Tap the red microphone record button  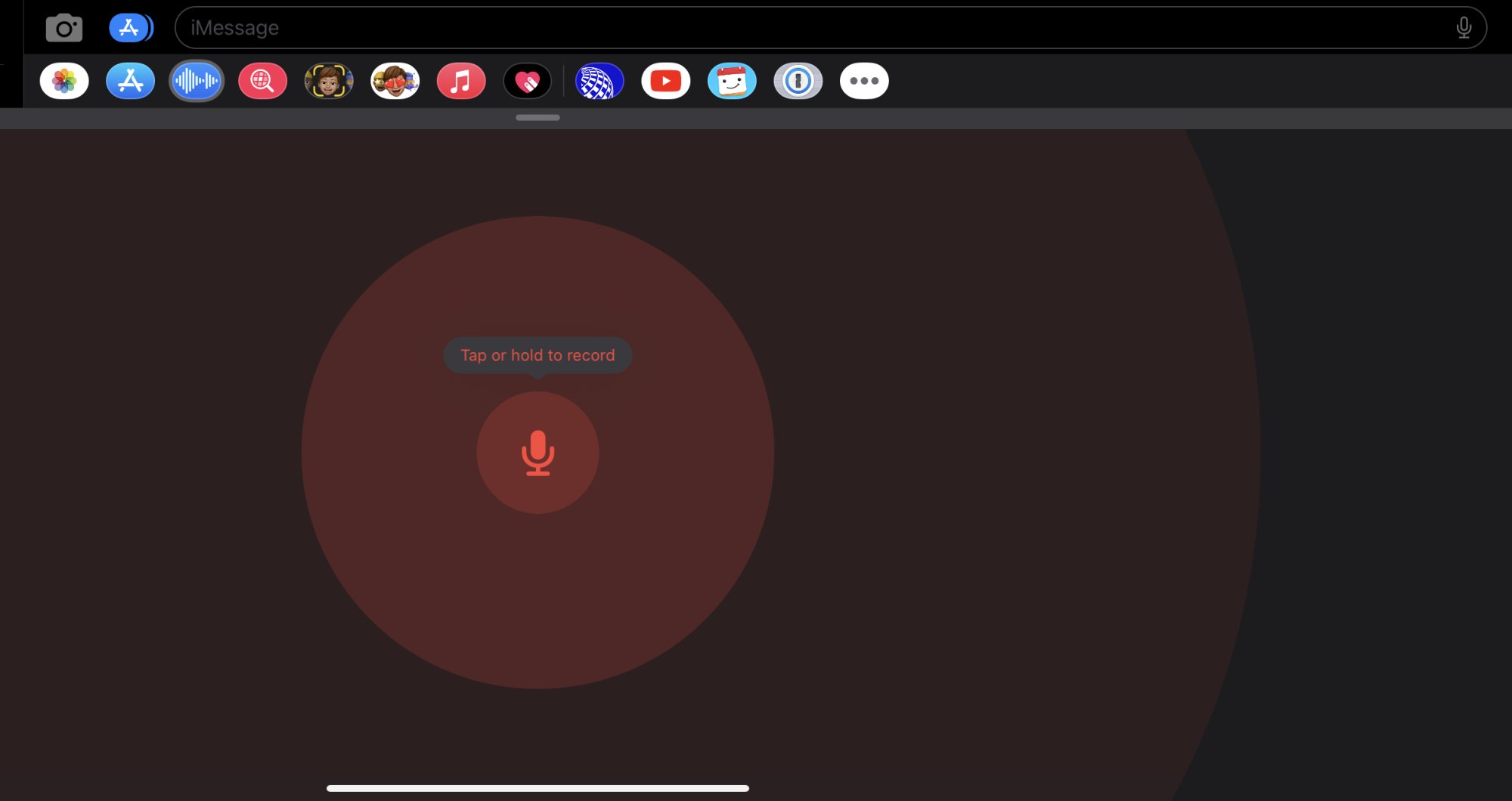pos(538,453)
